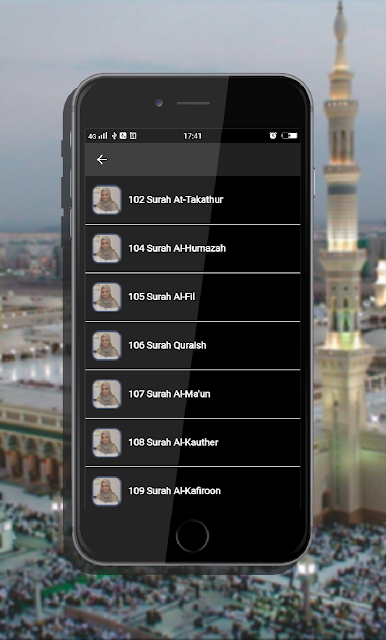The image size is (386, 640).
Task: Tap the reciter icon beside Surah Al-Kafiroon
Action: 107,491
